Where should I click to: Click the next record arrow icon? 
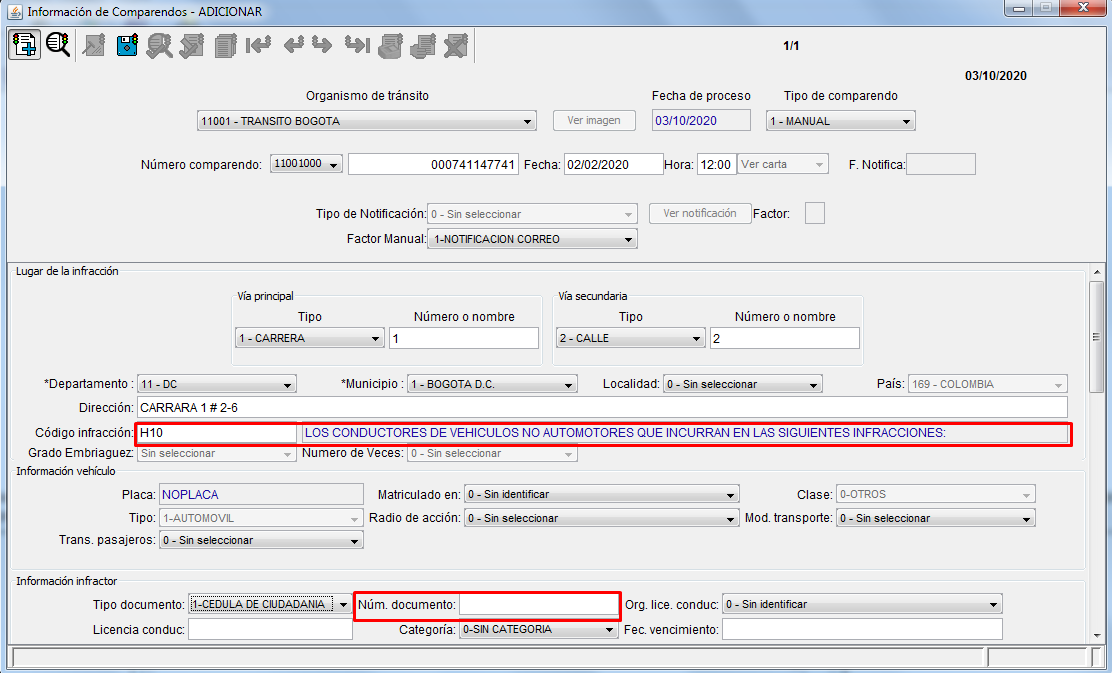(322, 45)
